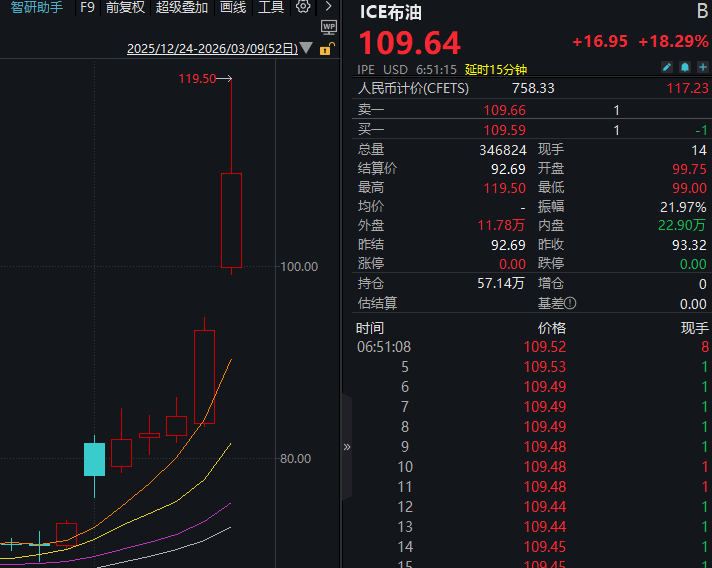Select the 06:51:08 trade row

[x=532, y=347]
